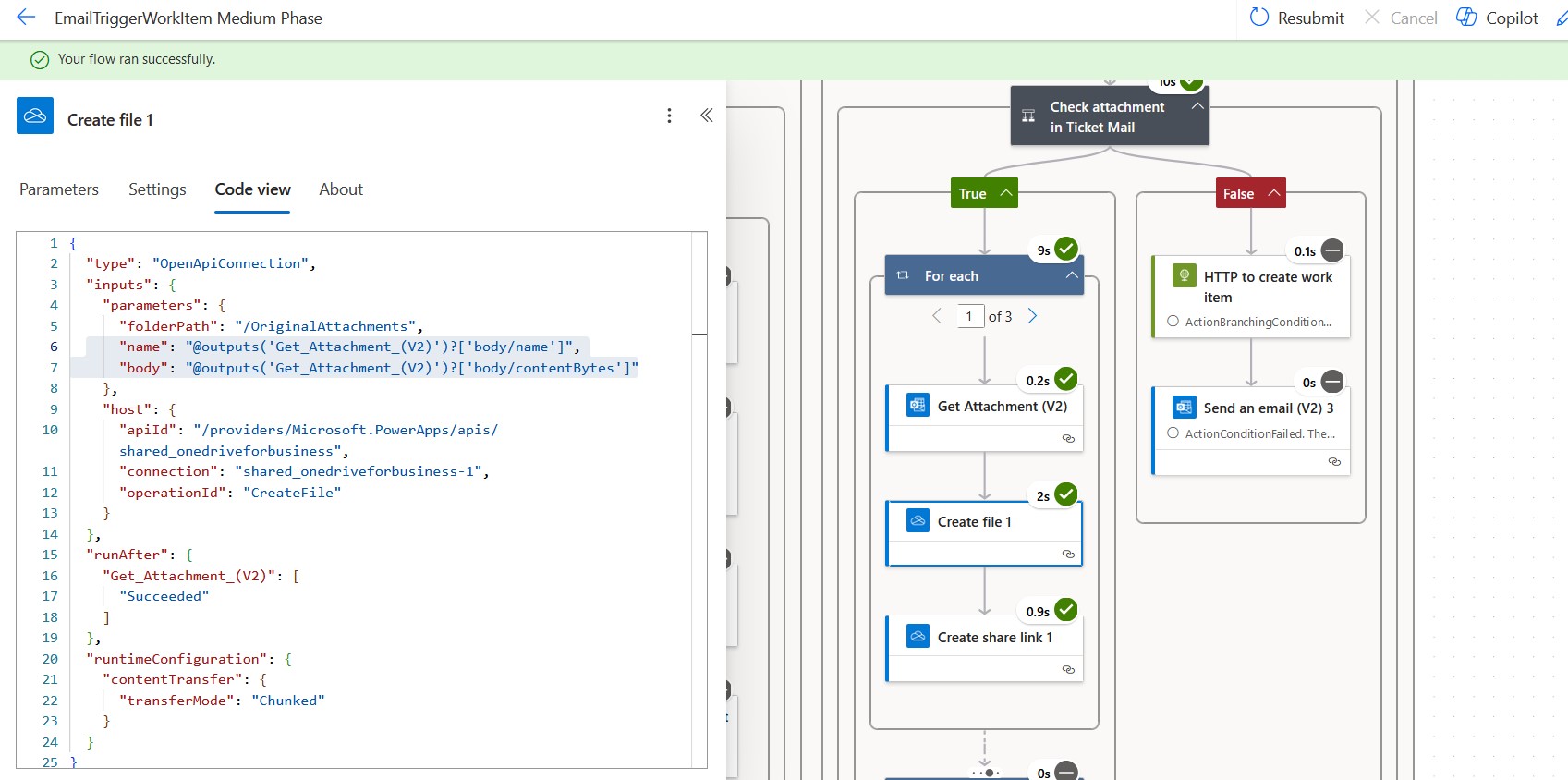Click the link icon on Get Attachment card
Image resolution: width=1568 pixels, height=780 pixels.
[1068, 438]
